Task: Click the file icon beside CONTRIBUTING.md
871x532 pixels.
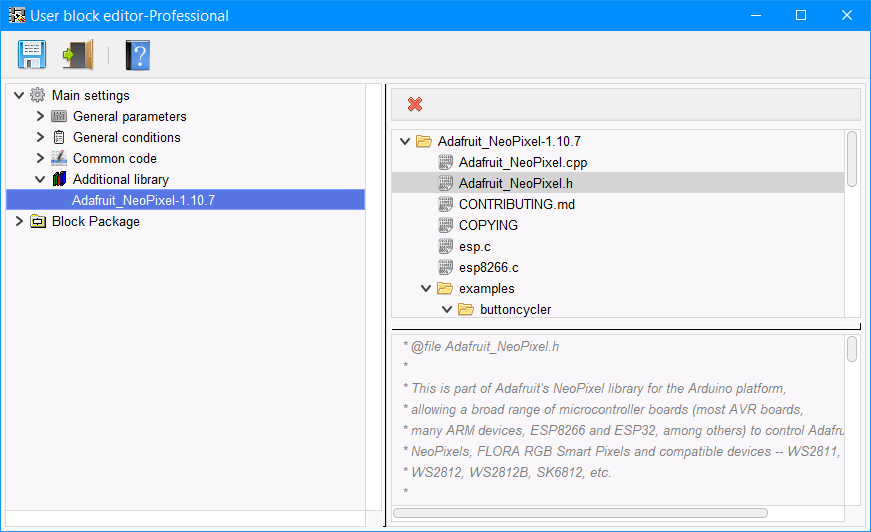Action: [x=445, y=204]
